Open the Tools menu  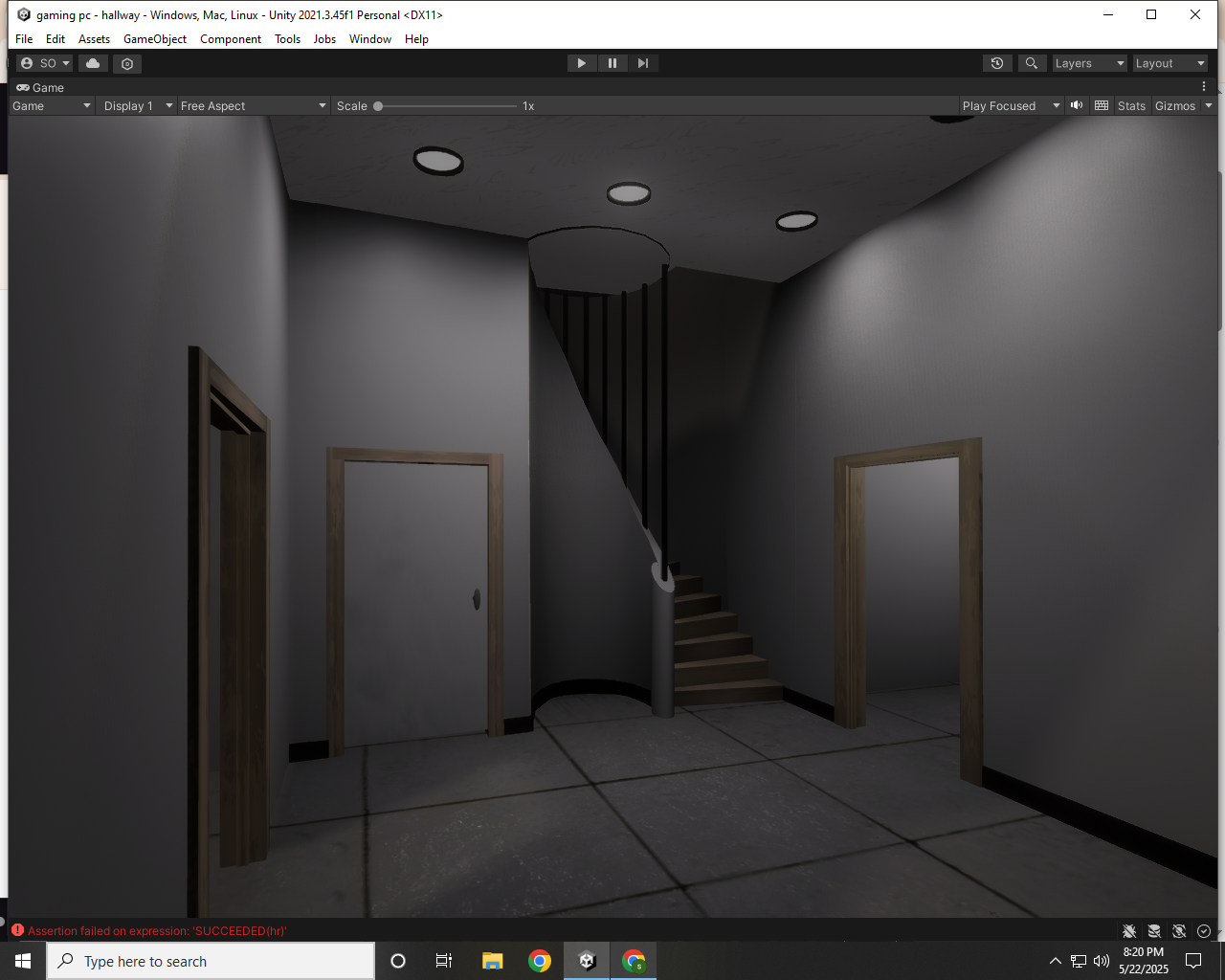[x=287, y=39]
